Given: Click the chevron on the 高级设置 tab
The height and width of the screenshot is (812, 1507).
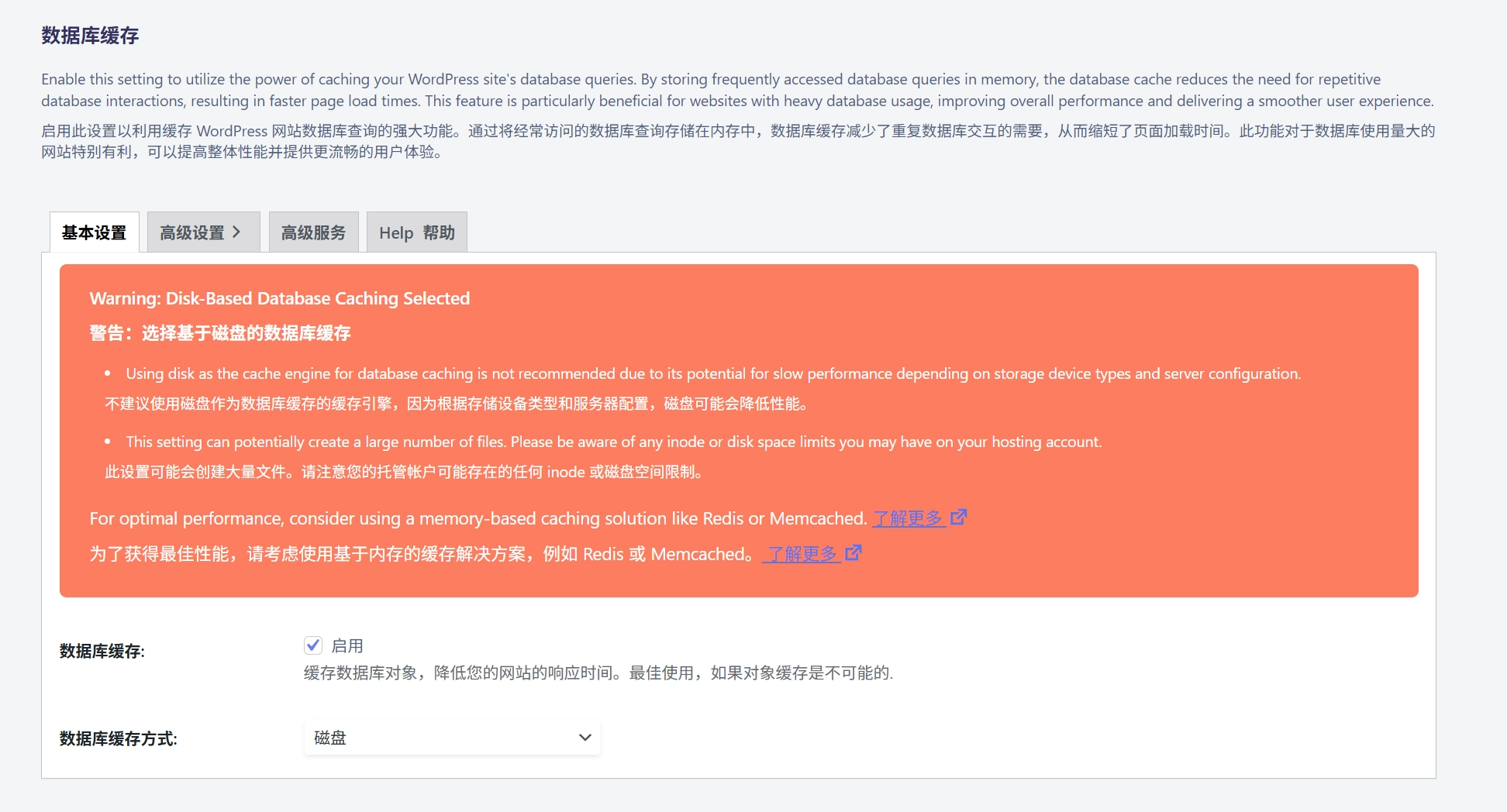Looking at the screenshot, I should (237, 232).
